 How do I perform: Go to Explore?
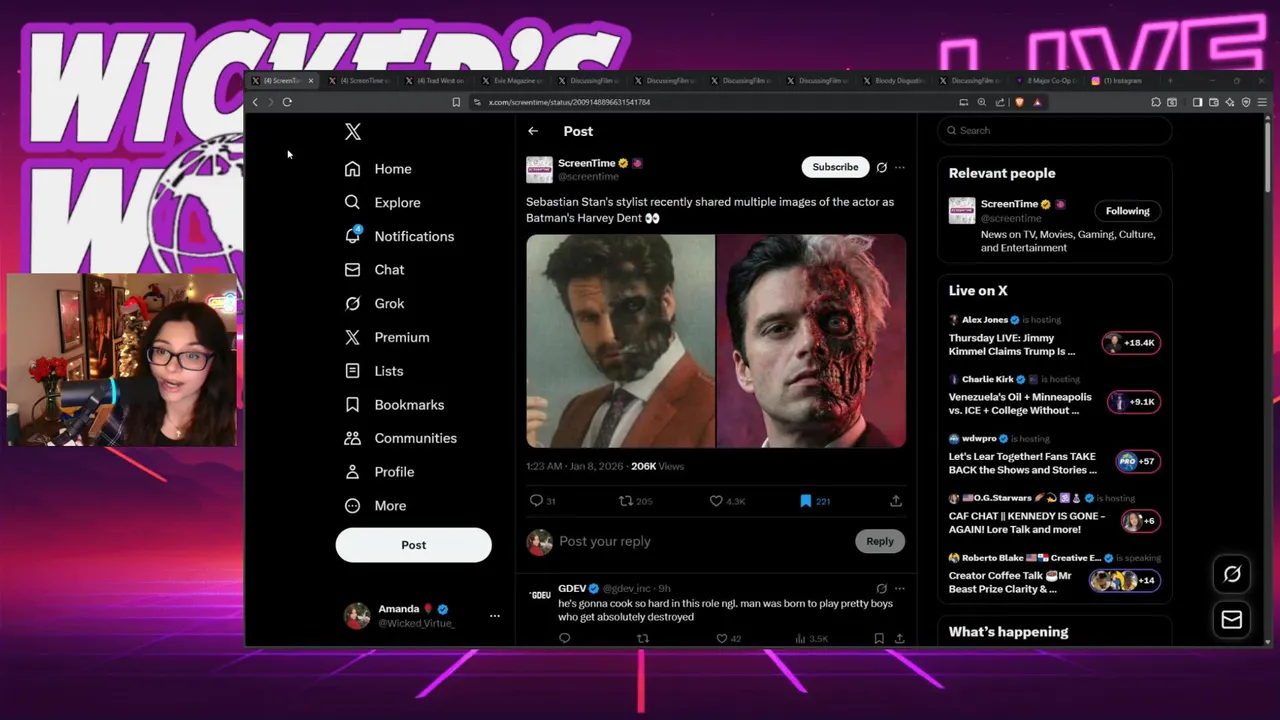point(382,202)
